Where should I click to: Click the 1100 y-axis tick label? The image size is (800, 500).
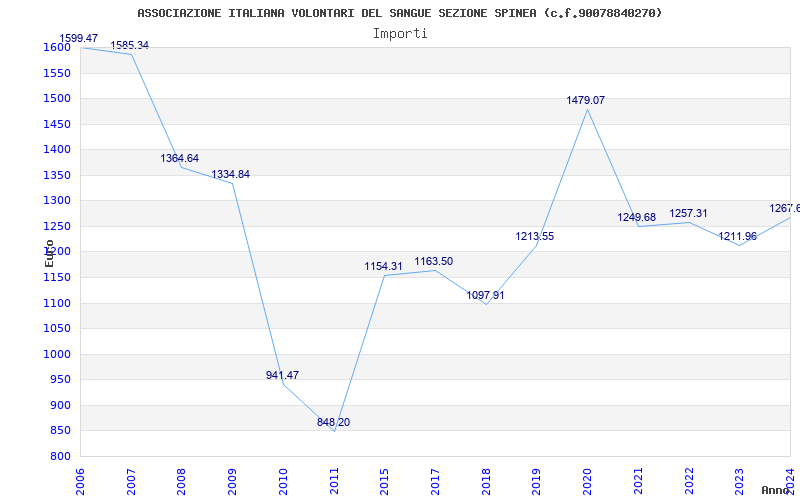pos(57,304)
